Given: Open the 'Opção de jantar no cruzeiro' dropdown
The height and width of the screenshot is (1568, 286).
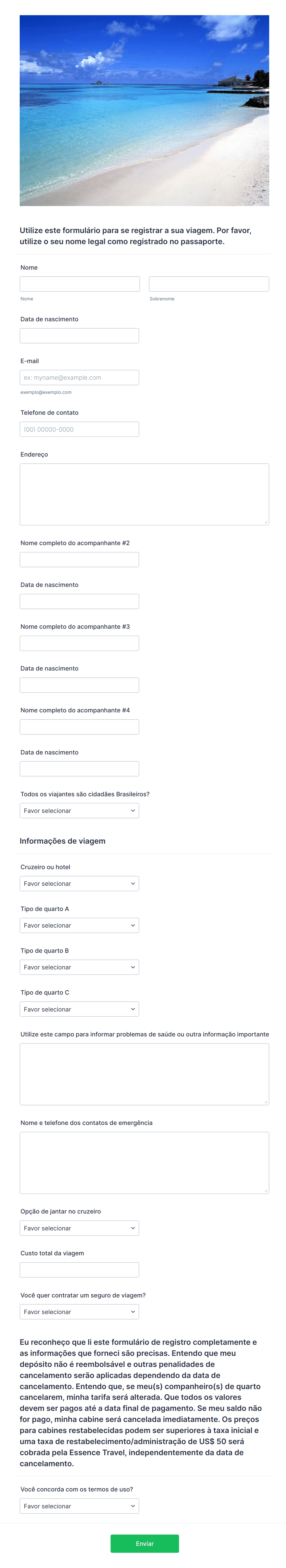Looking at the screenshot, I should click(x=79, y=1228).
